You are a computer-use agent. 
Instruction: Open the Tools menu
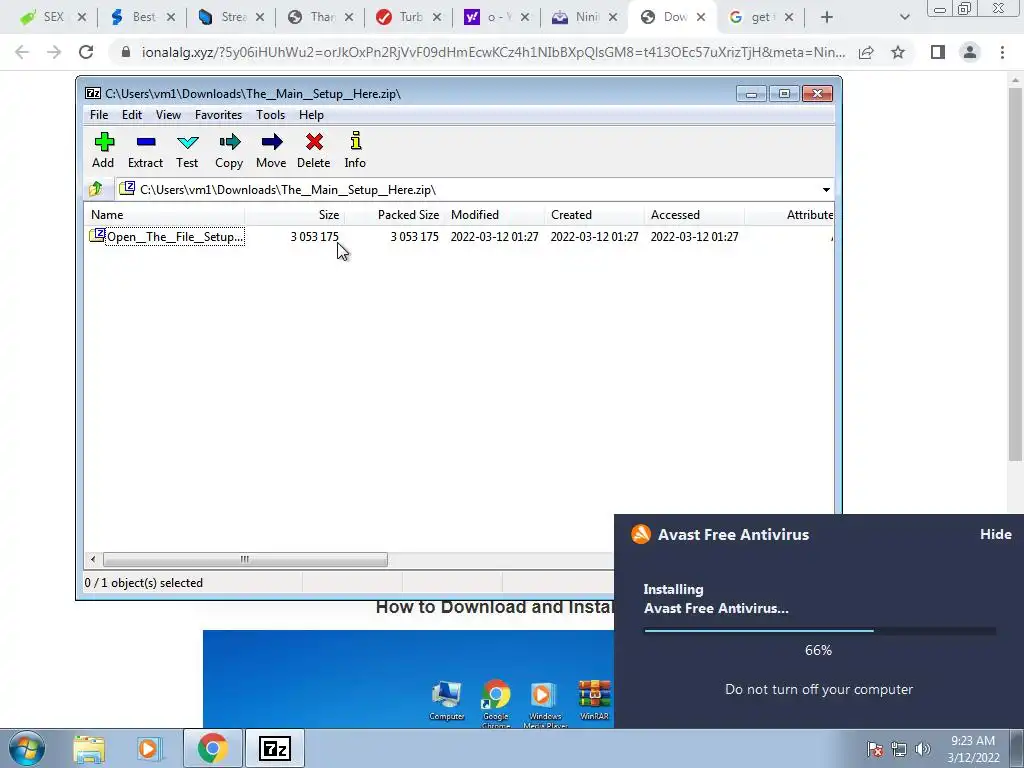270,115
